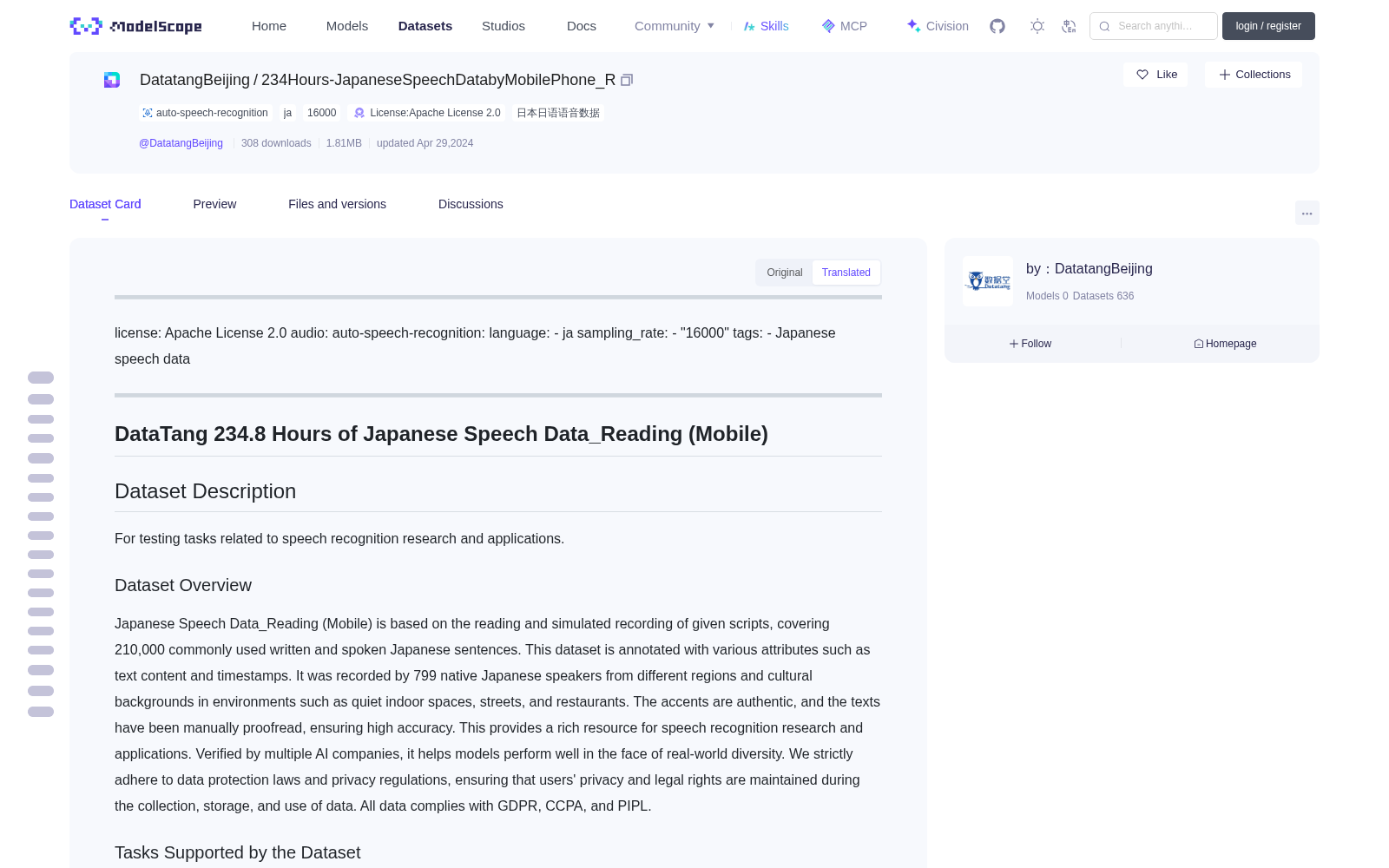The width and height of the screenshot is (1389, 868).
Task: Click the 'updated Apr 29,2024' text
Action: click(x=425, y=143)
